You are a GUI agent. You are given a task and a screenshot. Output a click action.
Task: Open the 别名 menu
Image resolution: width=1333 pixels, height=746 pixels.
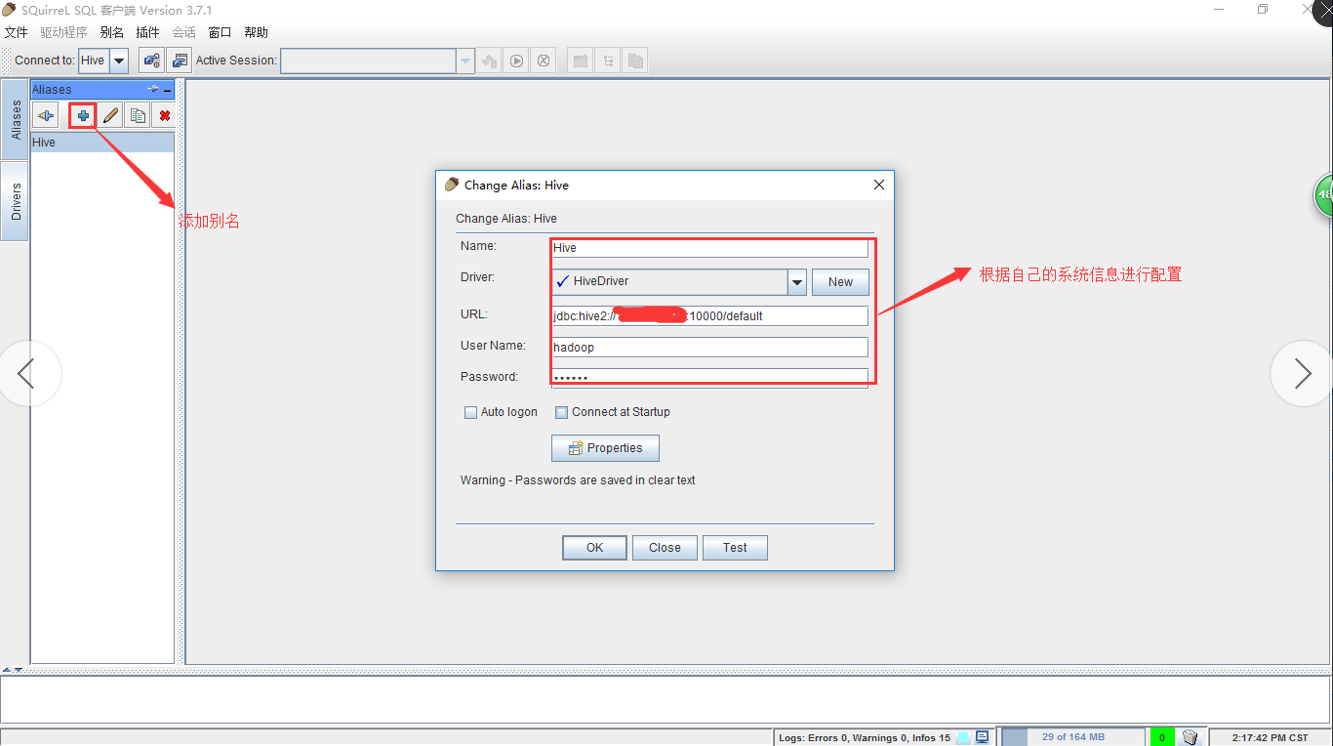(112, 33)
